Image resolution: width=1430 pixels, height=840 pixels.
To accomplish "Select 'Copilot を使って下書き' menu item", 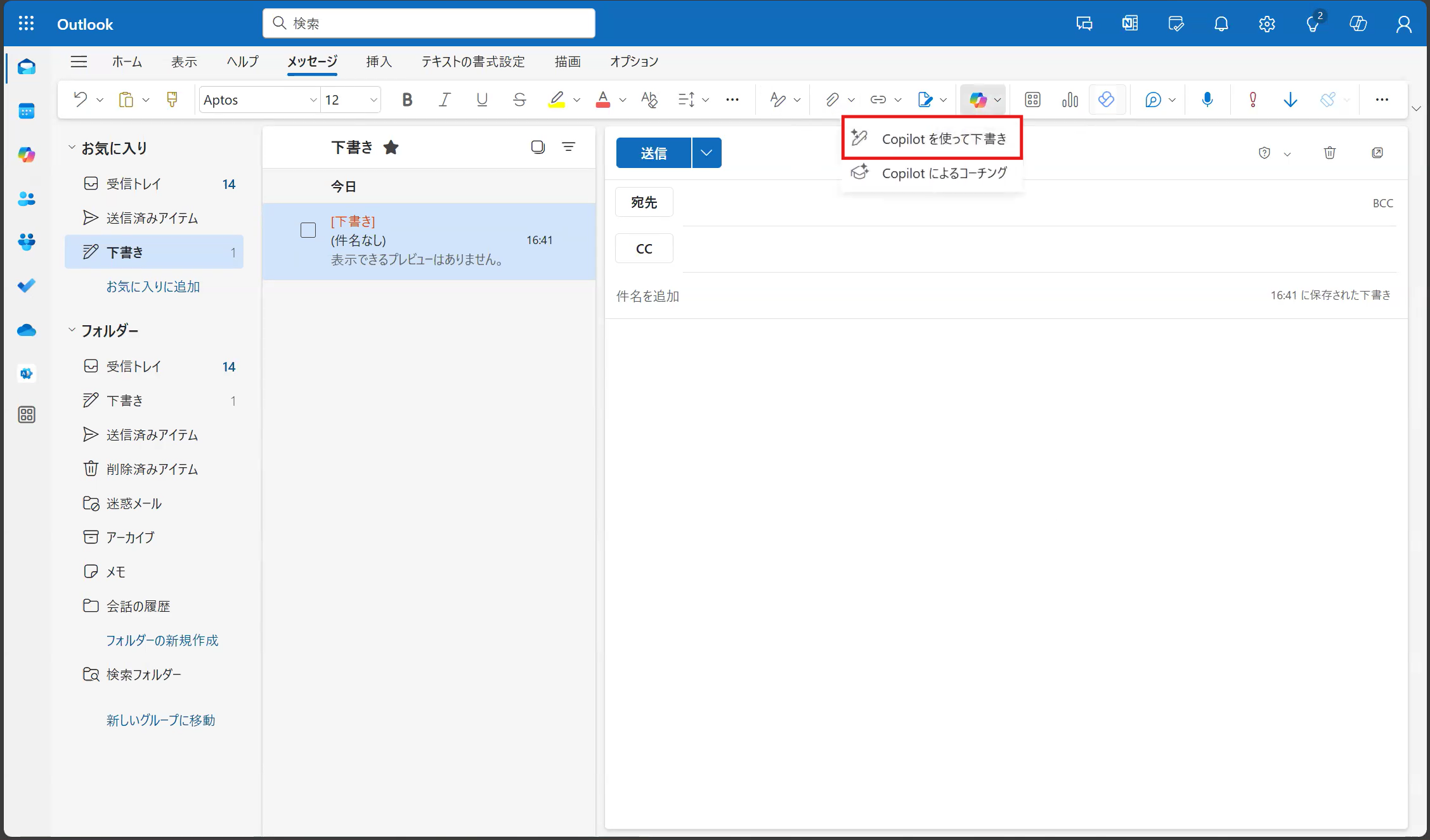I will pos(932,138).
